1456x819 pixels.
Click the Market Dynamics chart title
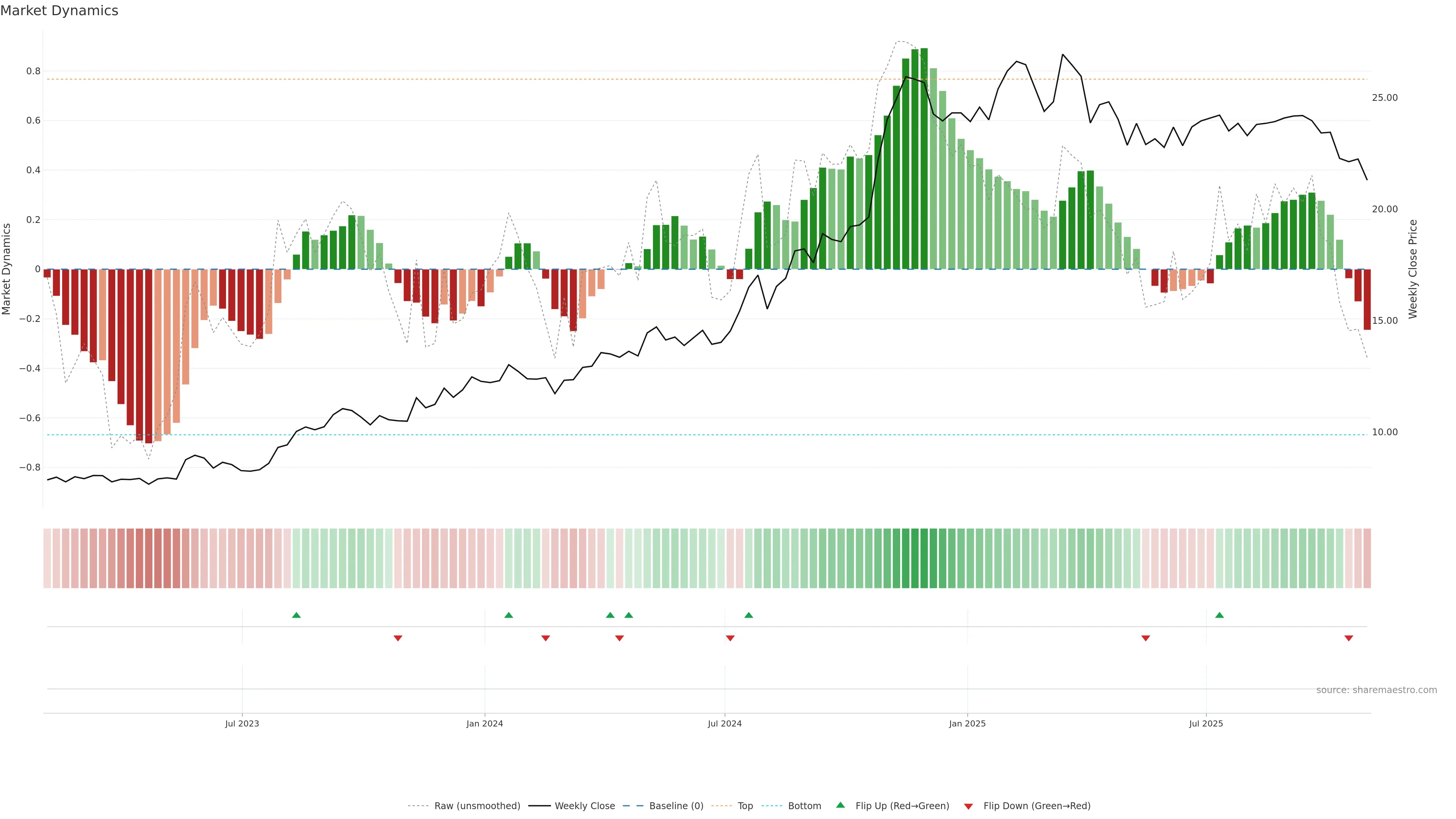(x=60, y=11)
